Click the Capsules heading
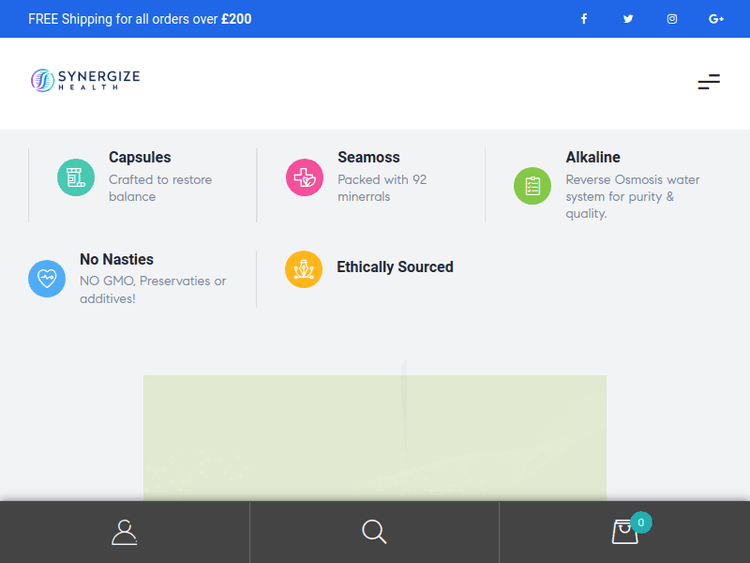The image size is (750, 563). pos(140,157)
